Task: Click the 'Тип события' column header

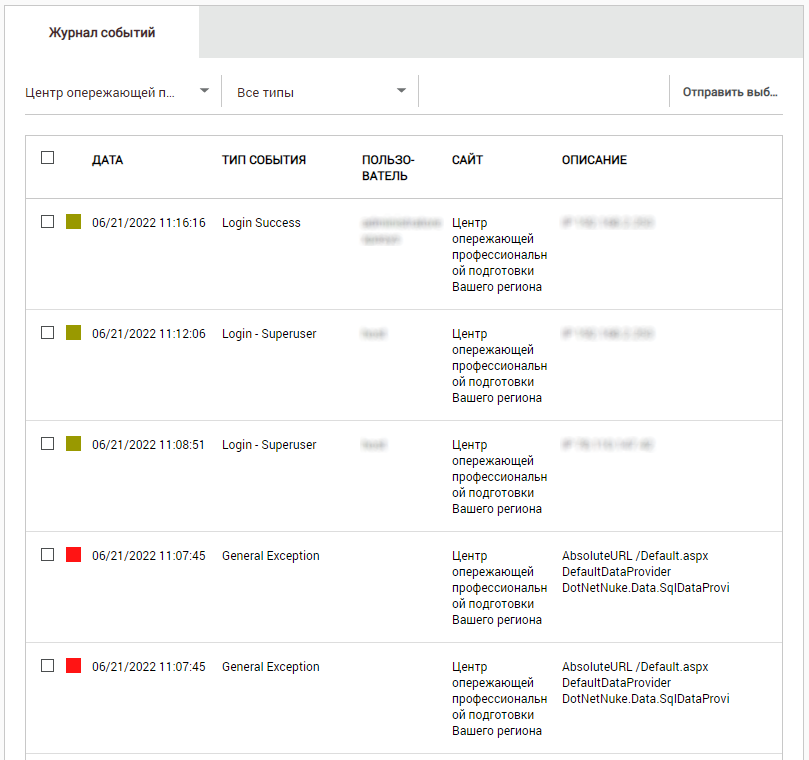Action: click(x=264, y=160)
